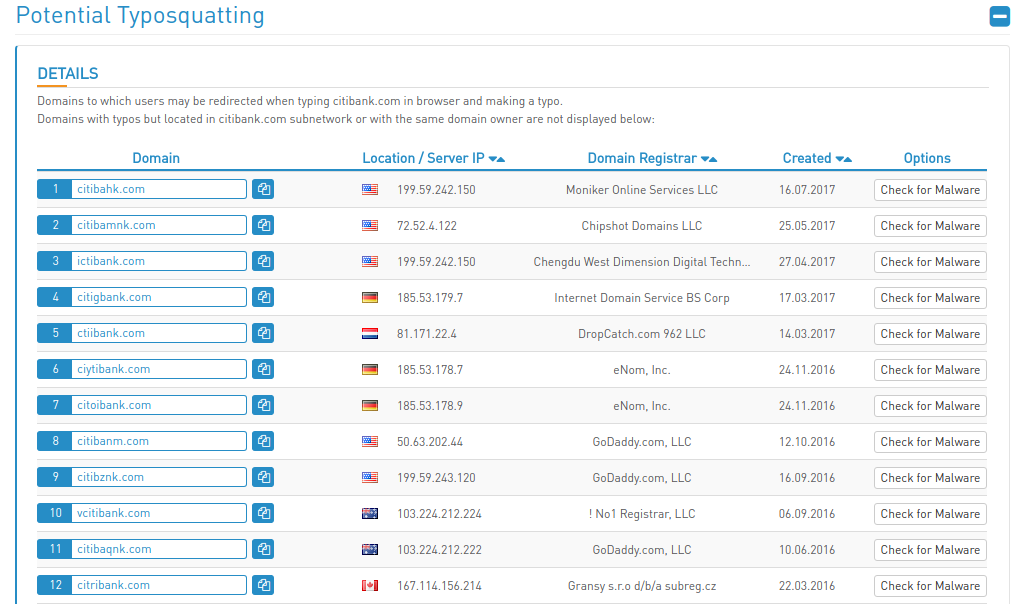
Task: Click the server IP 50.63.202.44
Action: tap(430, 442)
